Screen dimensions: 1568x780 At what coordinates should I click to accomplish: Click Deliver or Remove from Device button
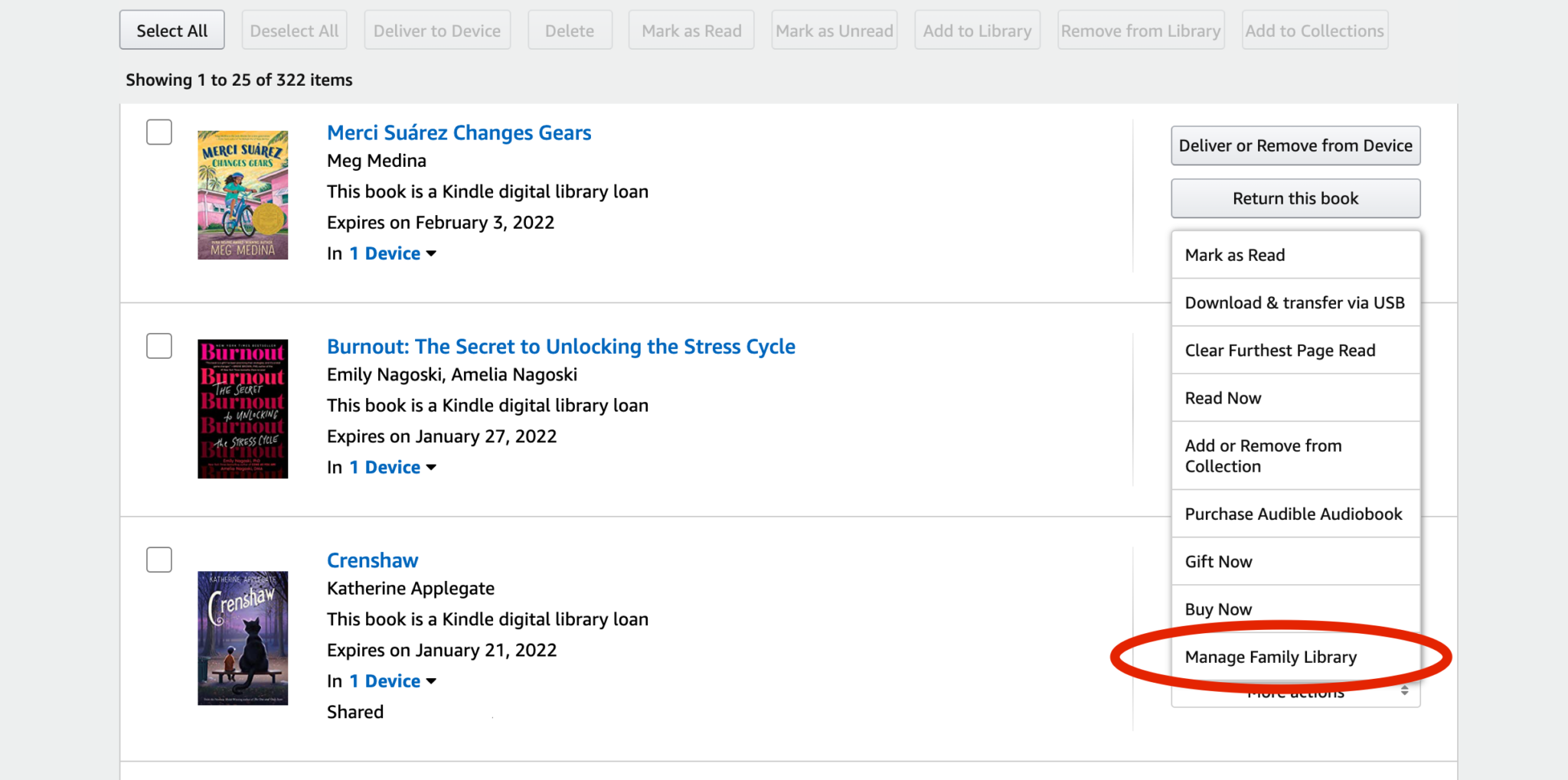[1295, 145]
